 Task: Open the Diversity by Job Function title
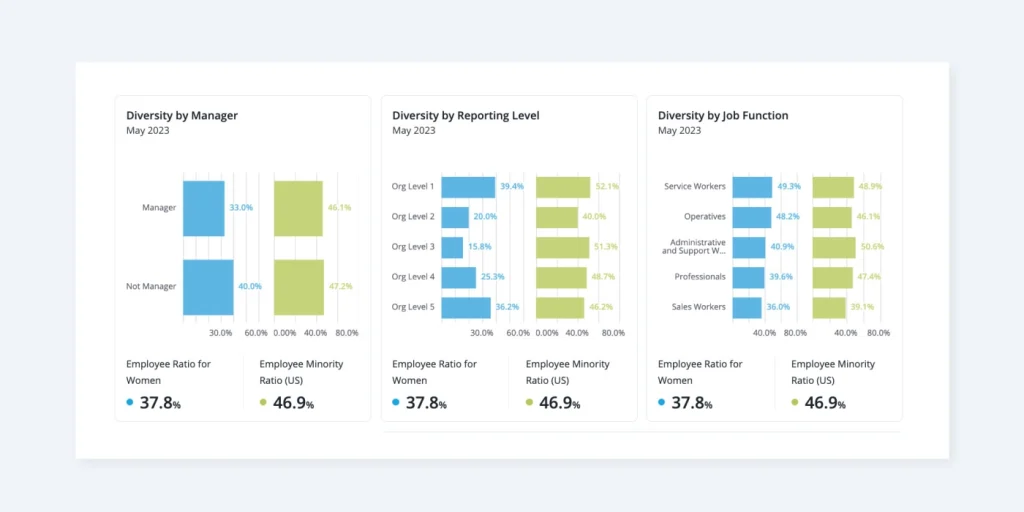point(723,116)
